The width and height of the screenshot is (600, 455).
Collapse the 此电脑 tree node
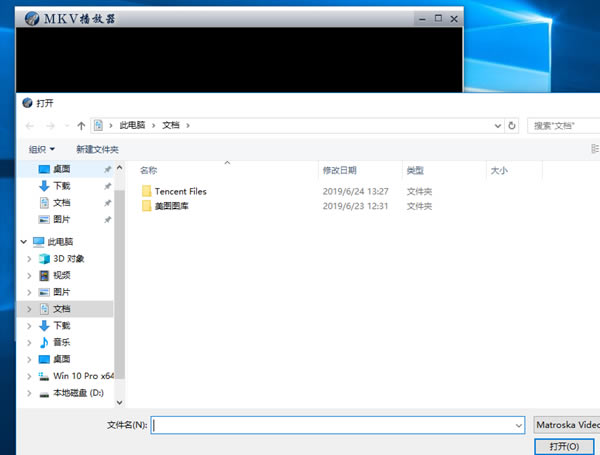24,241
